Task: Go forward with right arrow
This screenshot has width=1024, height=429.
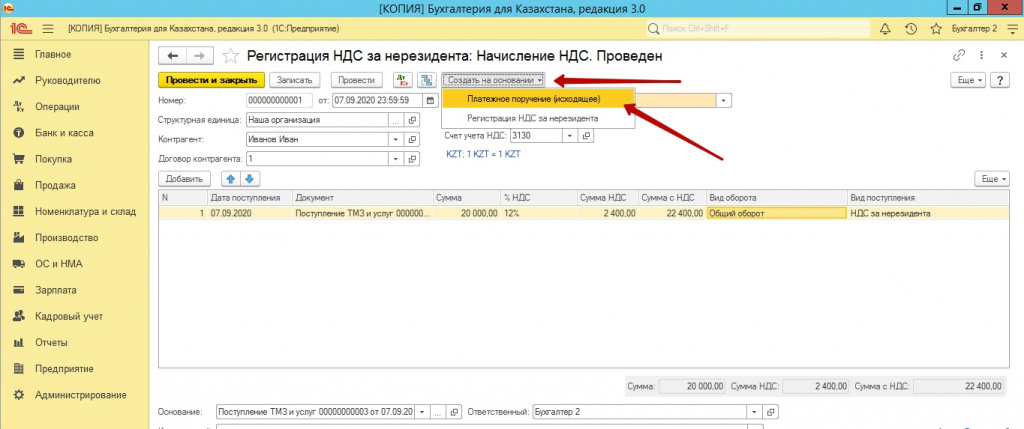Action: tap(200, 56)
